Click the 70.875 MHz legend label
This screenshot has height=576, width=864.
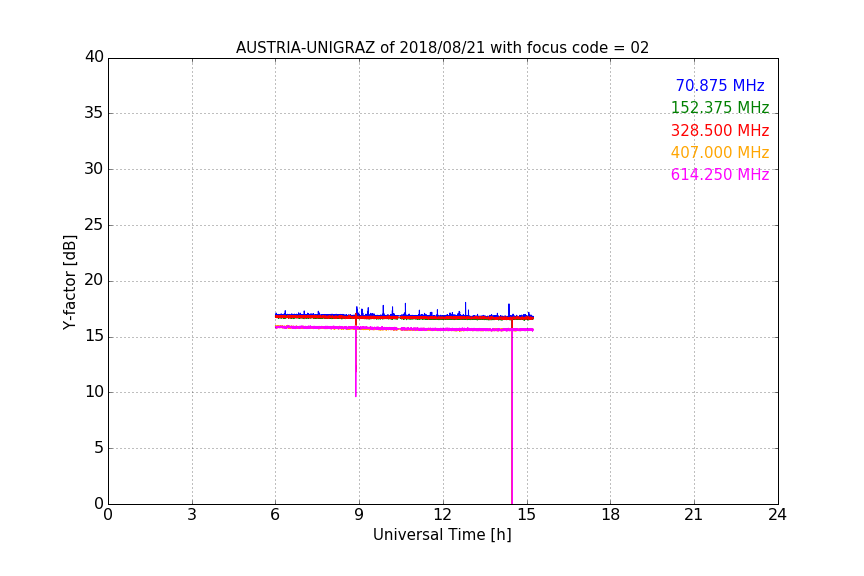[720, 85]
